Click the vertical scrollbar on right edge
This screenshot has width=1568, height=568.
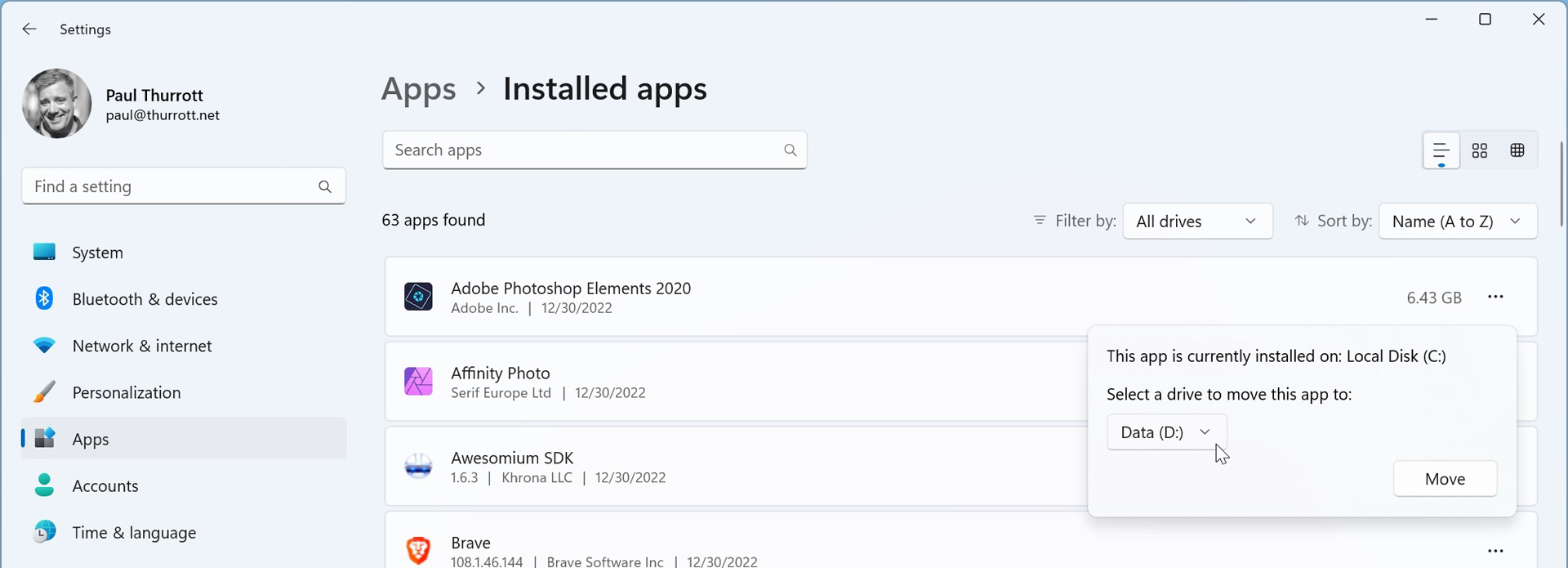click(1561, 184)
